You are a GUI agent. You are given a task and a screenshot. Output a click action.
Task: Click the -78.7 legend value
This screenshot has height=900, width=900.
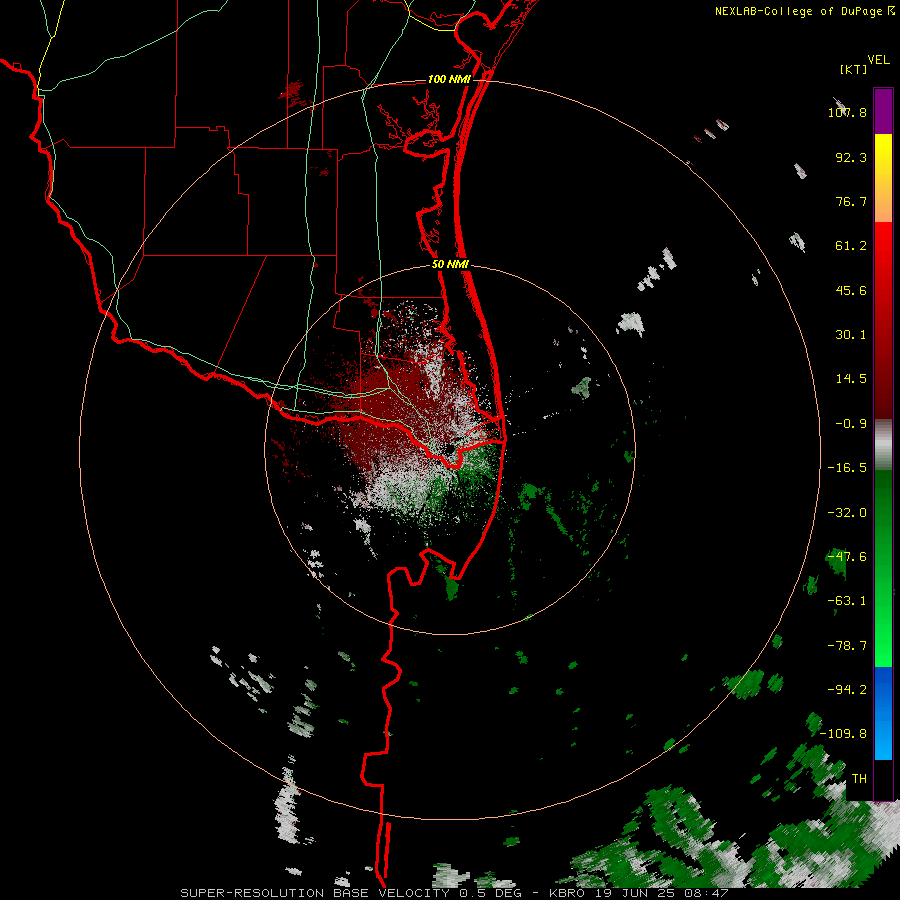coord(847,646)
